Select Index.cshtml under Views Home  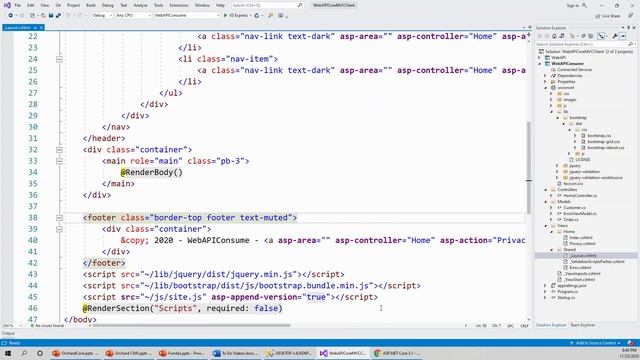click(581, 238)
